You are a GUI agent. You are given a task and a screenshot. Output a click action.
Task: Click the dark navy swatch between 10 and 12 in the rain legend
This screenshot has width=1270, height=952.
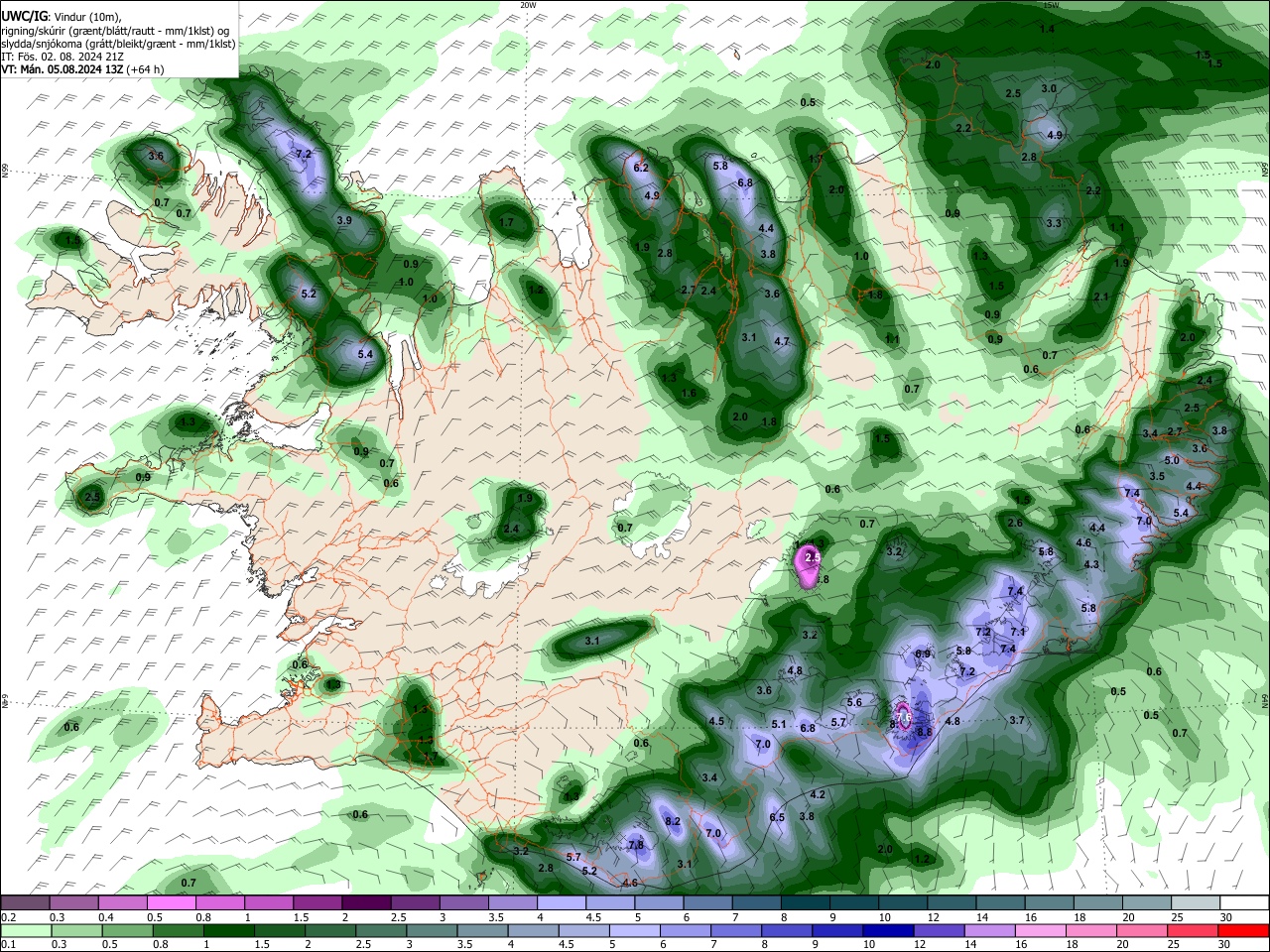click(x=886, y=930)
